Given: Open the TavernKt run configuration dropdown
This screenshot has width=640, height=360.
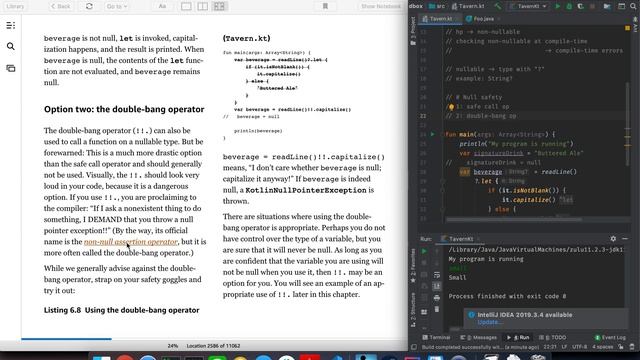Looking at the screenshot, I should click(x=529, y=6).
